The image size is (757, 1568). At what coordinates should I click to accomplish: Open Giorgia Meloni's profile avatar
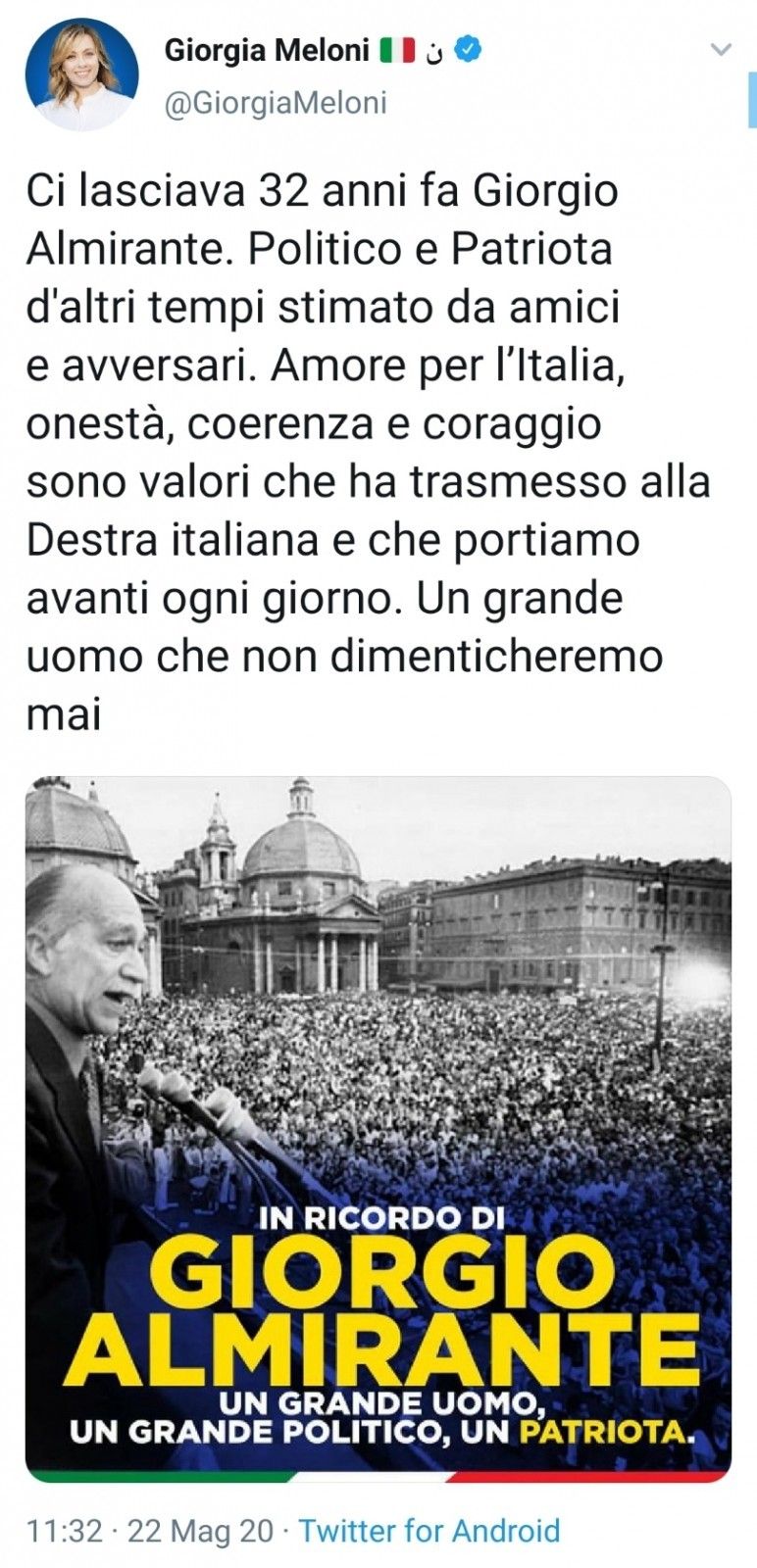click(82, 73)
